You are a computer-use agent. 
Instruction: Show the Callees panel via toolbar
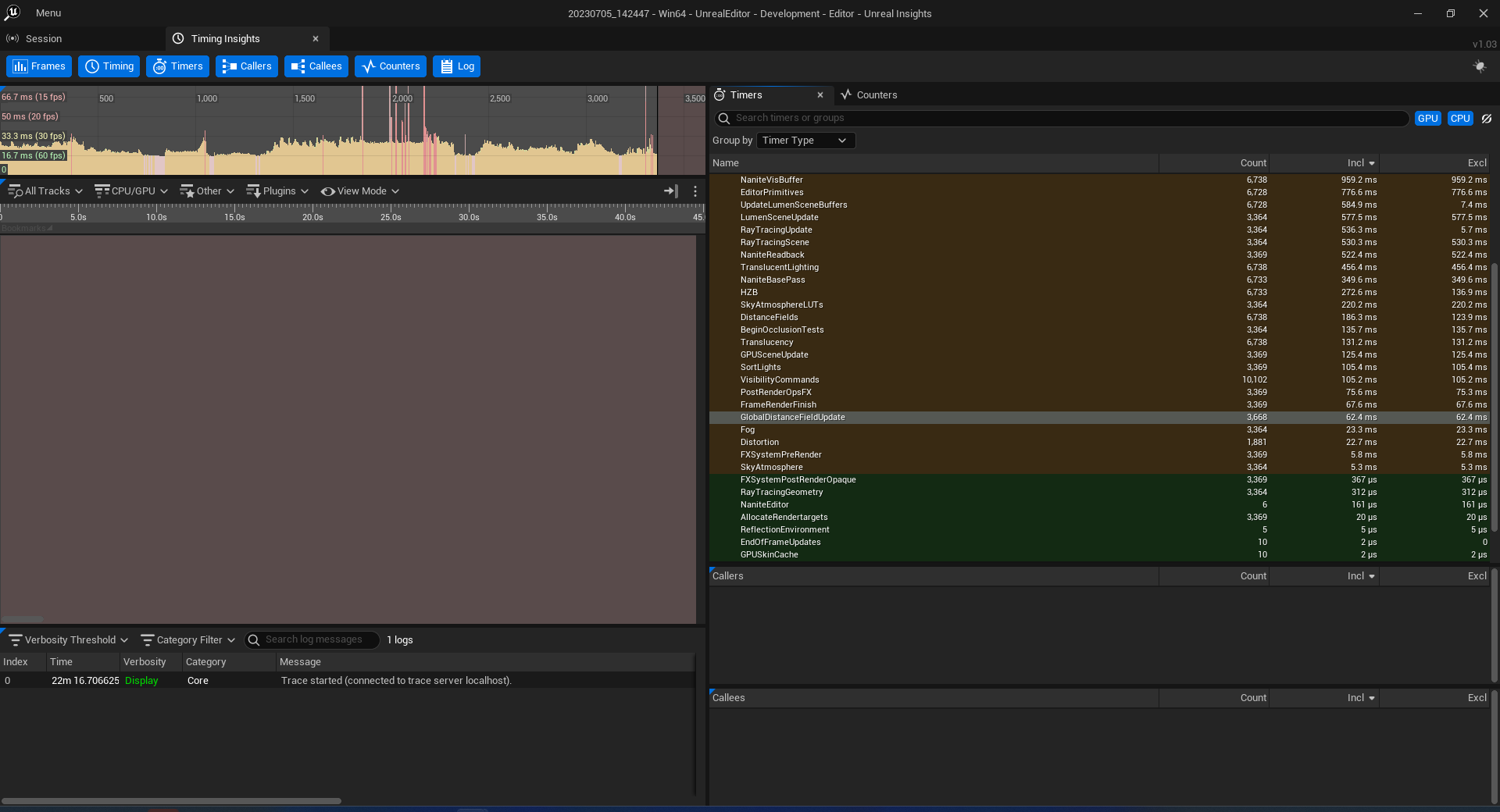(x=316, y=66)
